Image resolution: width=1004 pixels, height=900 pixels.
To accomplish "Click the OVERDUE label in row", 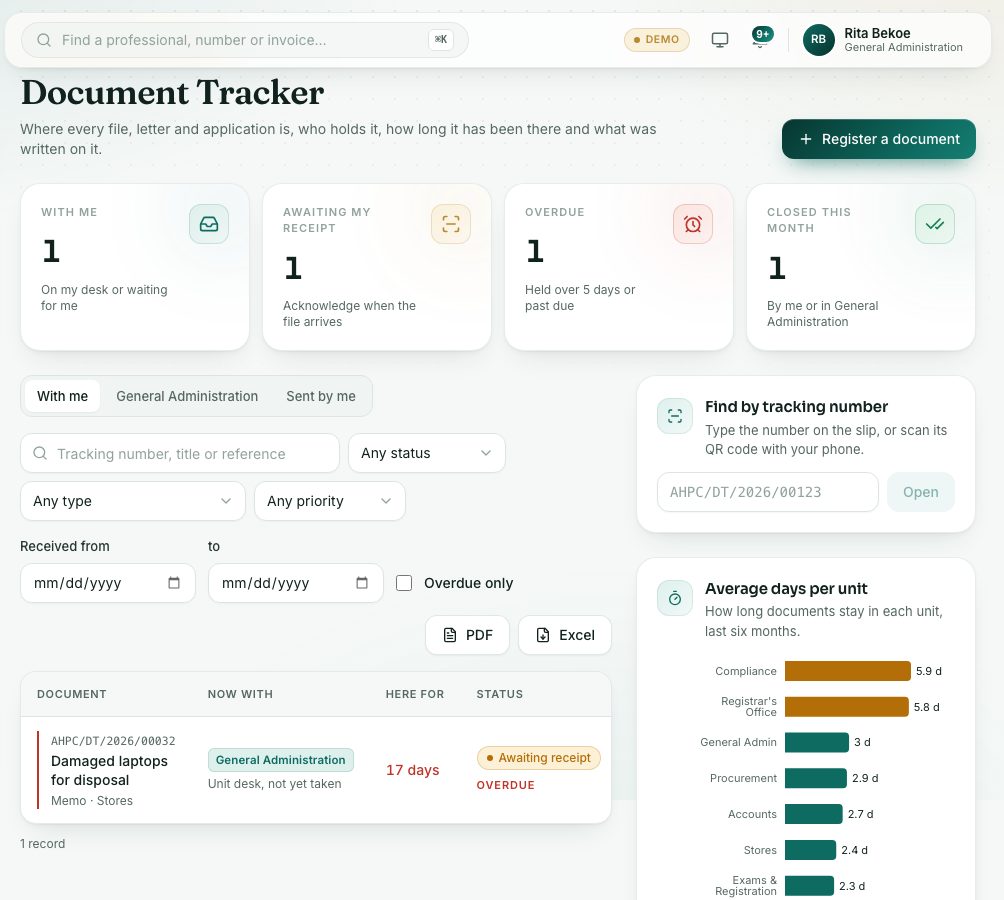I will [x=505, y=785].
